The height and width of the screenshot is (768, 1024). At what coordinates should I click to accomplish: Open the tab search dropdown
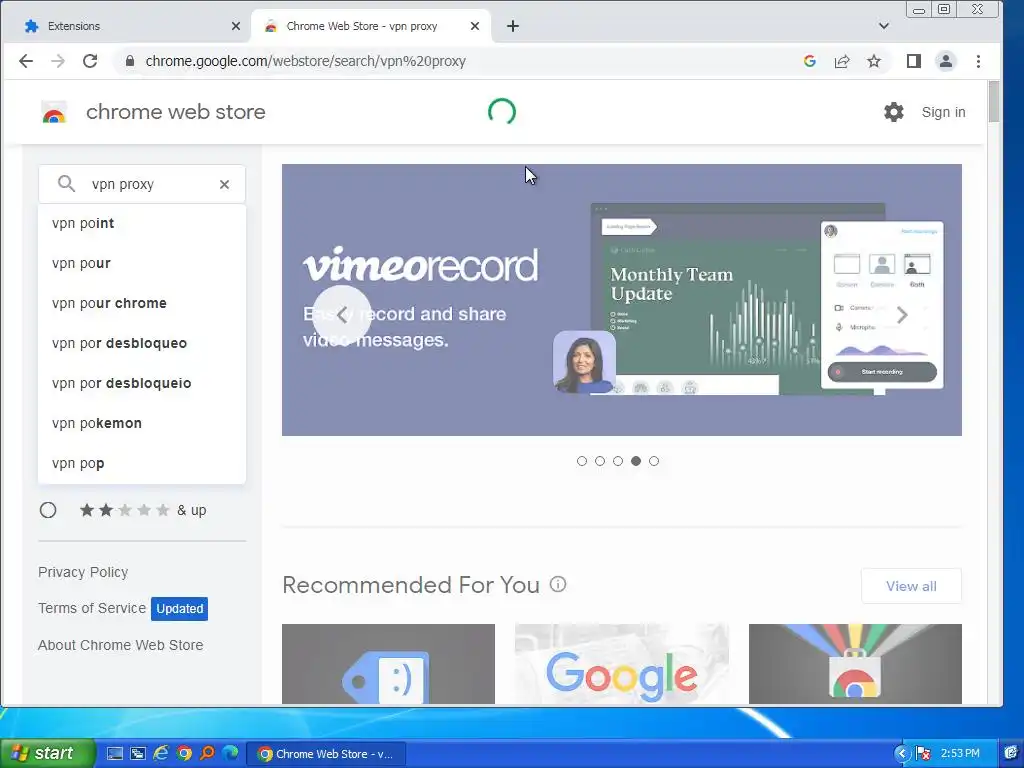[884, 26]
